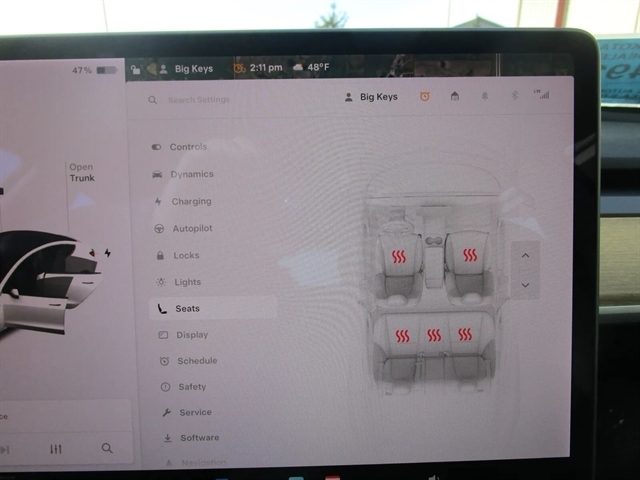The image size is (640, 480).
Task: Toggle the front passenger seat heater
Action: (x=469, y=256)
